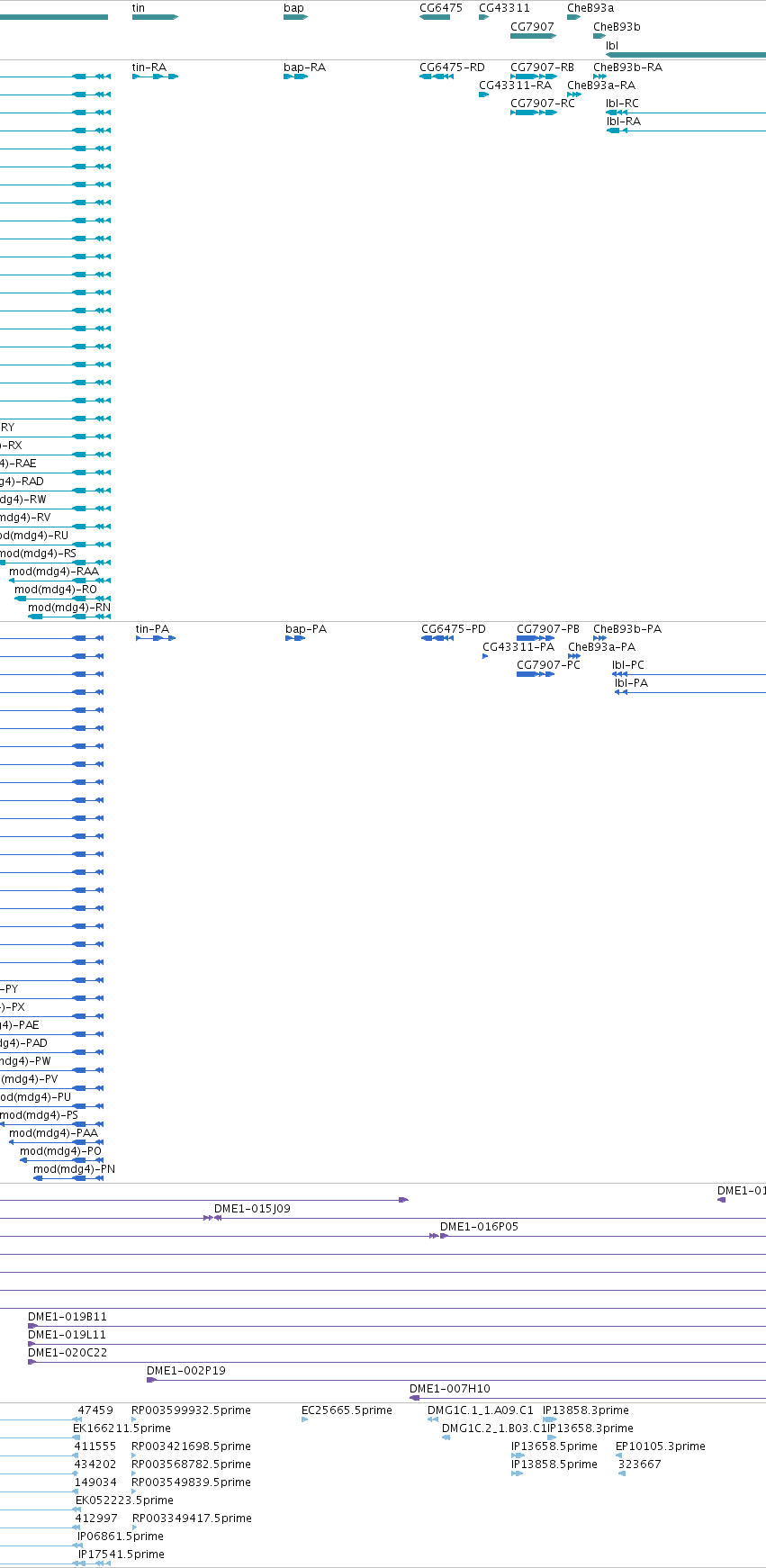Click the lbl-RC transcript label
The width and height of the screenshot is (766, 1568).
tap(622, 104)
